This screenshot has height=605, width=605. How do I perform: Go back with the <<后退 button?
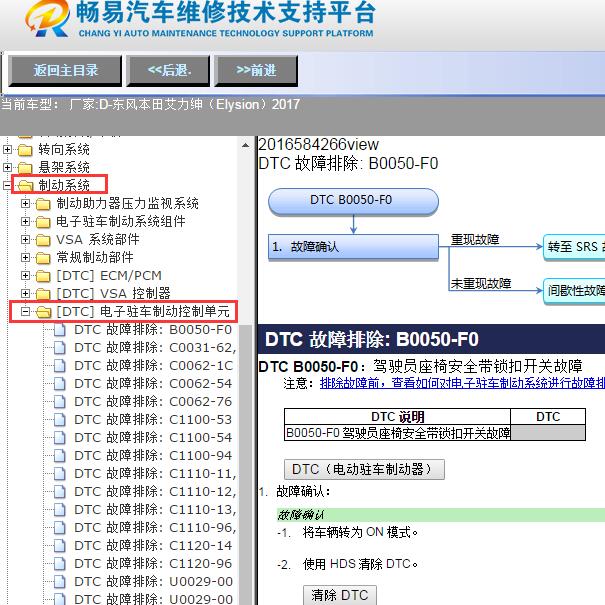[x=168, y=70]
